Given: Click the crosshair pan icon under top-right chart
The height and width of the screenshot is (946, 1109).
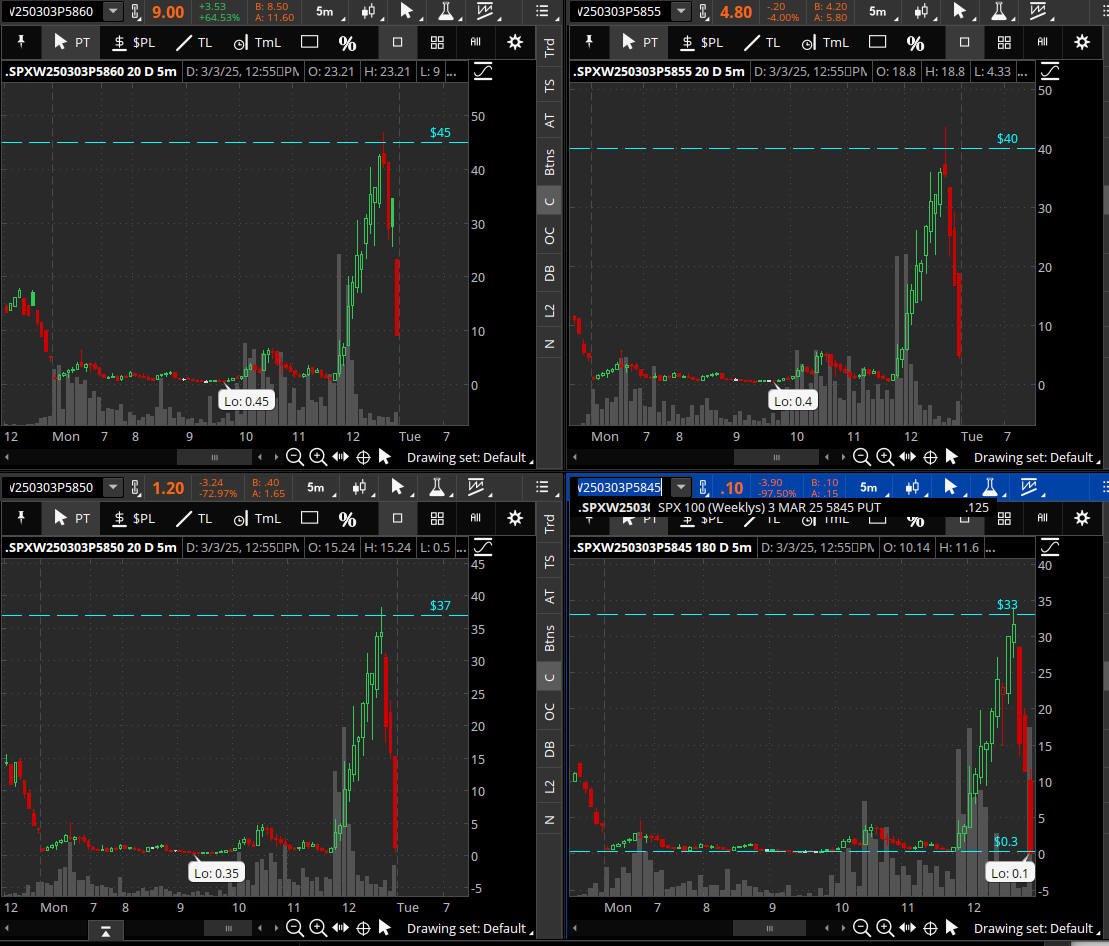Looking at the screenshot, I should [x=930, y=457].
